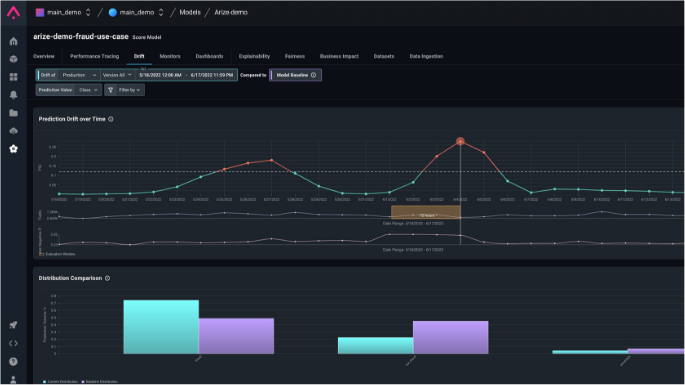Viewport: 685px width, 385px height.
Task: Open the cloud upload sidebar icon
Action: tap(14, 131)
